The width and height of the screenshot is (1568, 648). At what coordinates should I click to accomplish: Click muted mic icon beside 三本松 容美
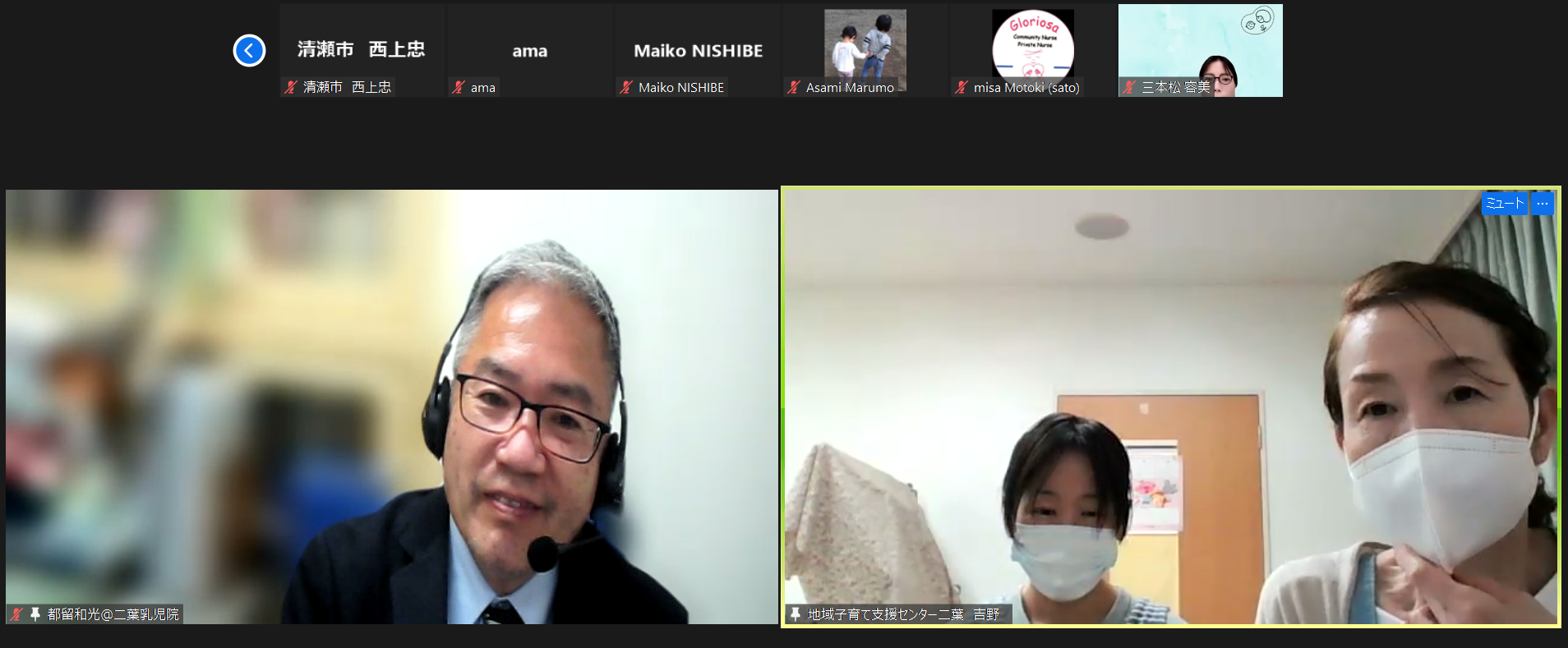(x=1130, y=87)
